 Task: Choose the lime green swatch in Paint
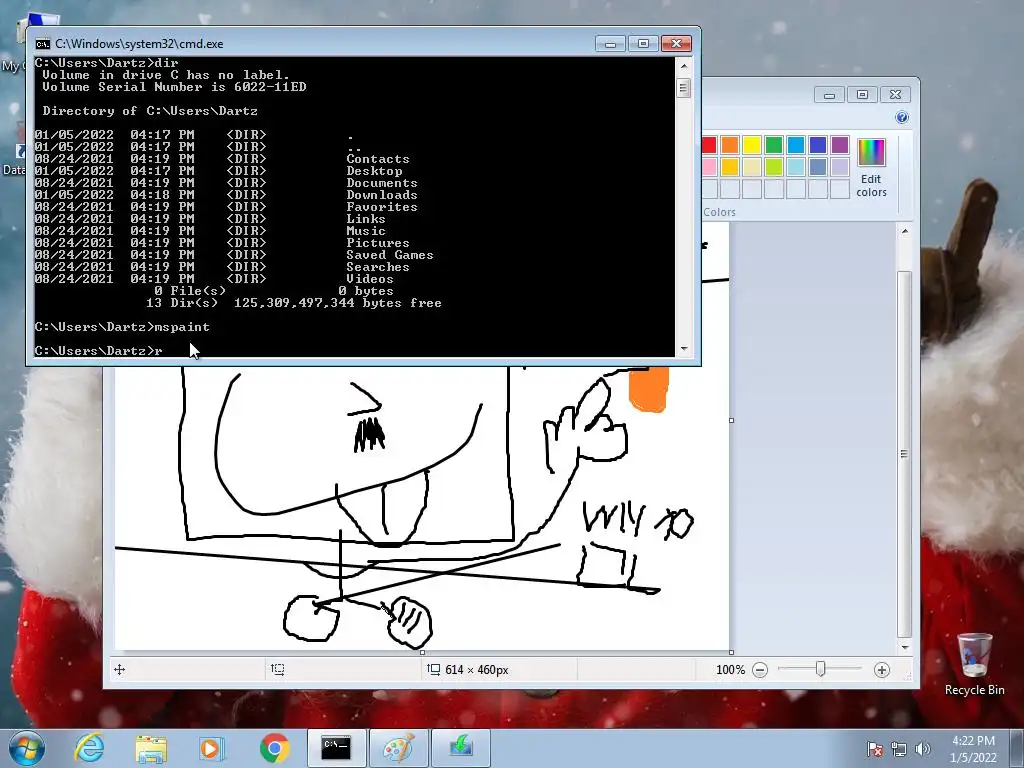click(774, 167)
